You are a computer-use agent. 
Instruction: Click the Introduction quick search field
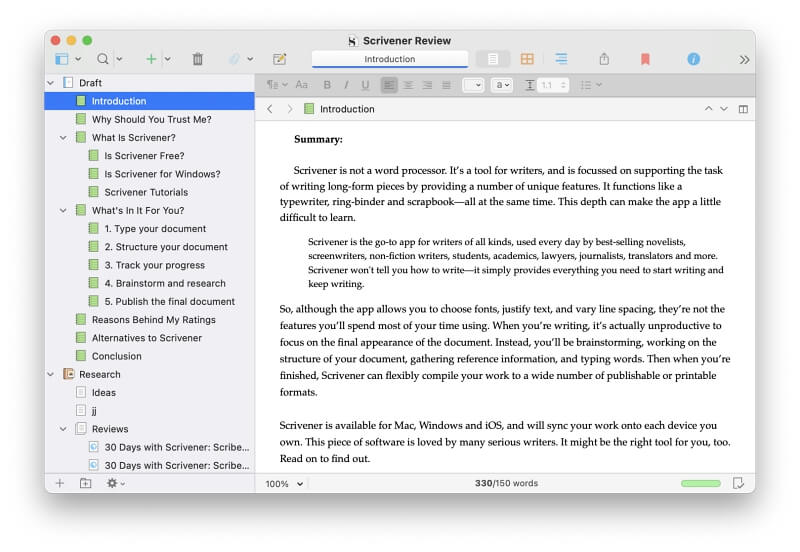390,59
